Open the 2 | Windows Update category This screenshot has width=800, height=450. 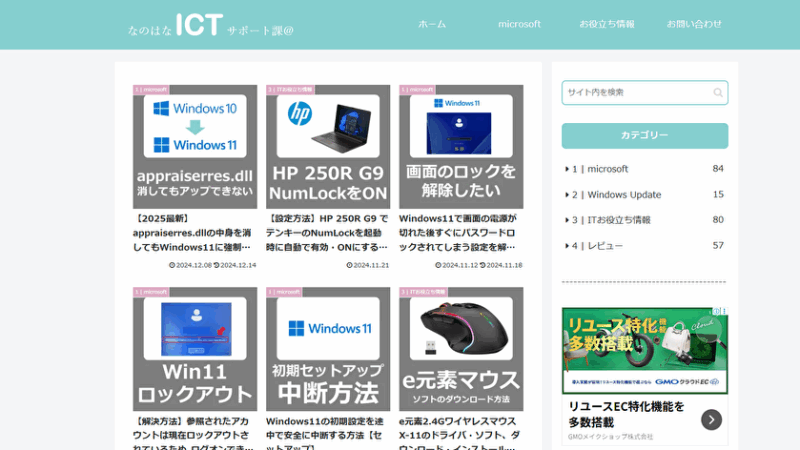point(644,194)
